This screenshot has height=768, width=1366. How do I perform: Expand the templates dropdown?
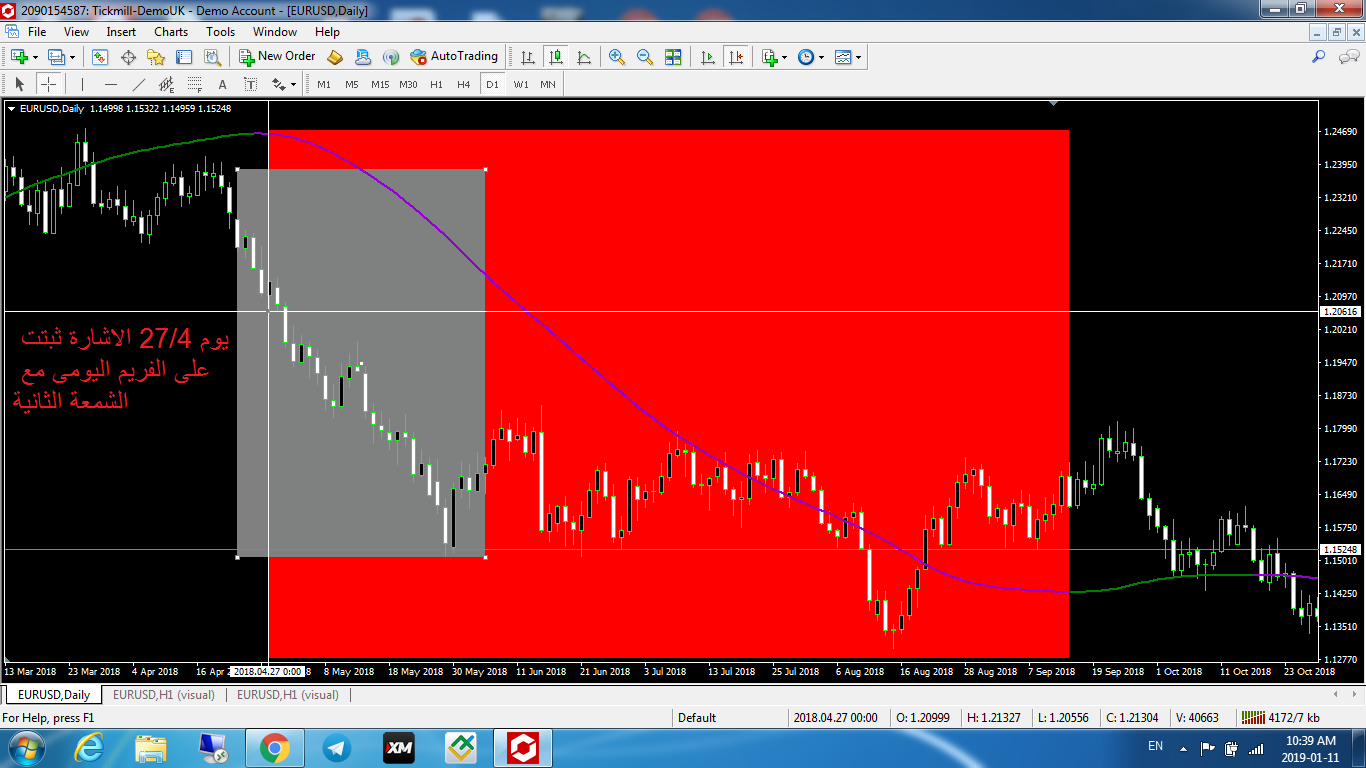[849, 57]
